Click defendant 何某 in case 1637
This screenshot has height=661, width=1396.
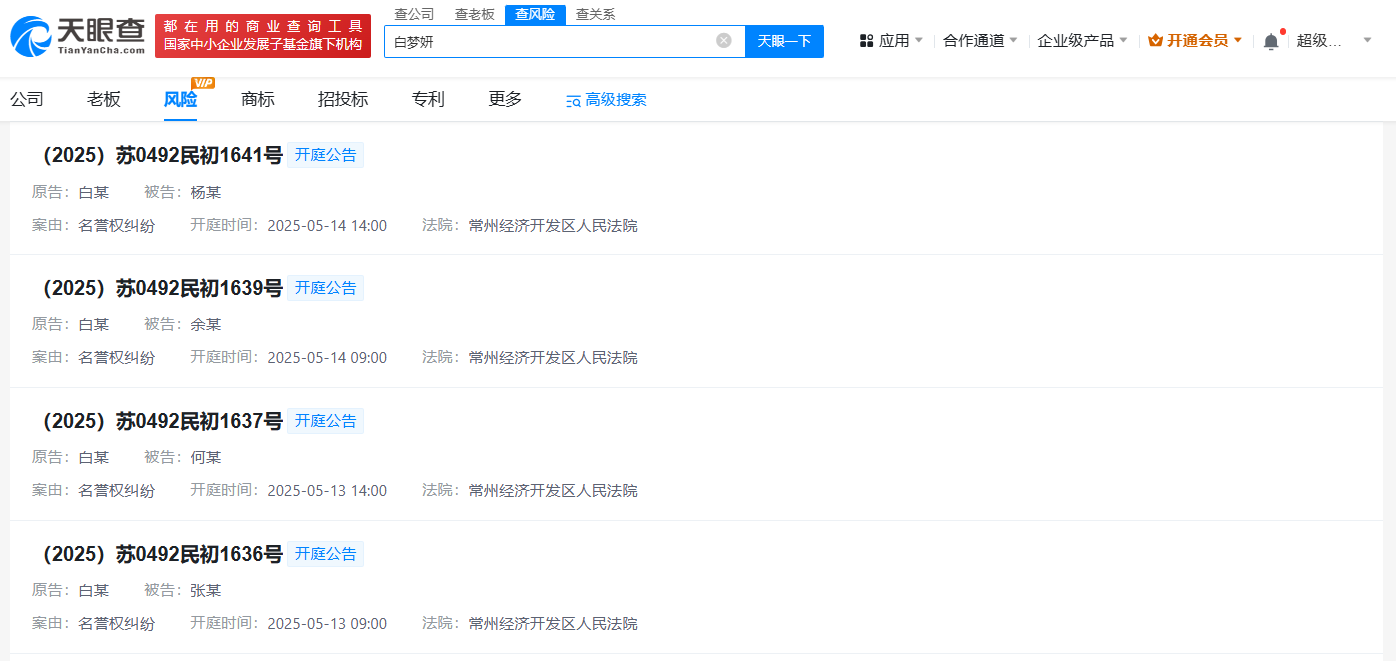point(206,457)
